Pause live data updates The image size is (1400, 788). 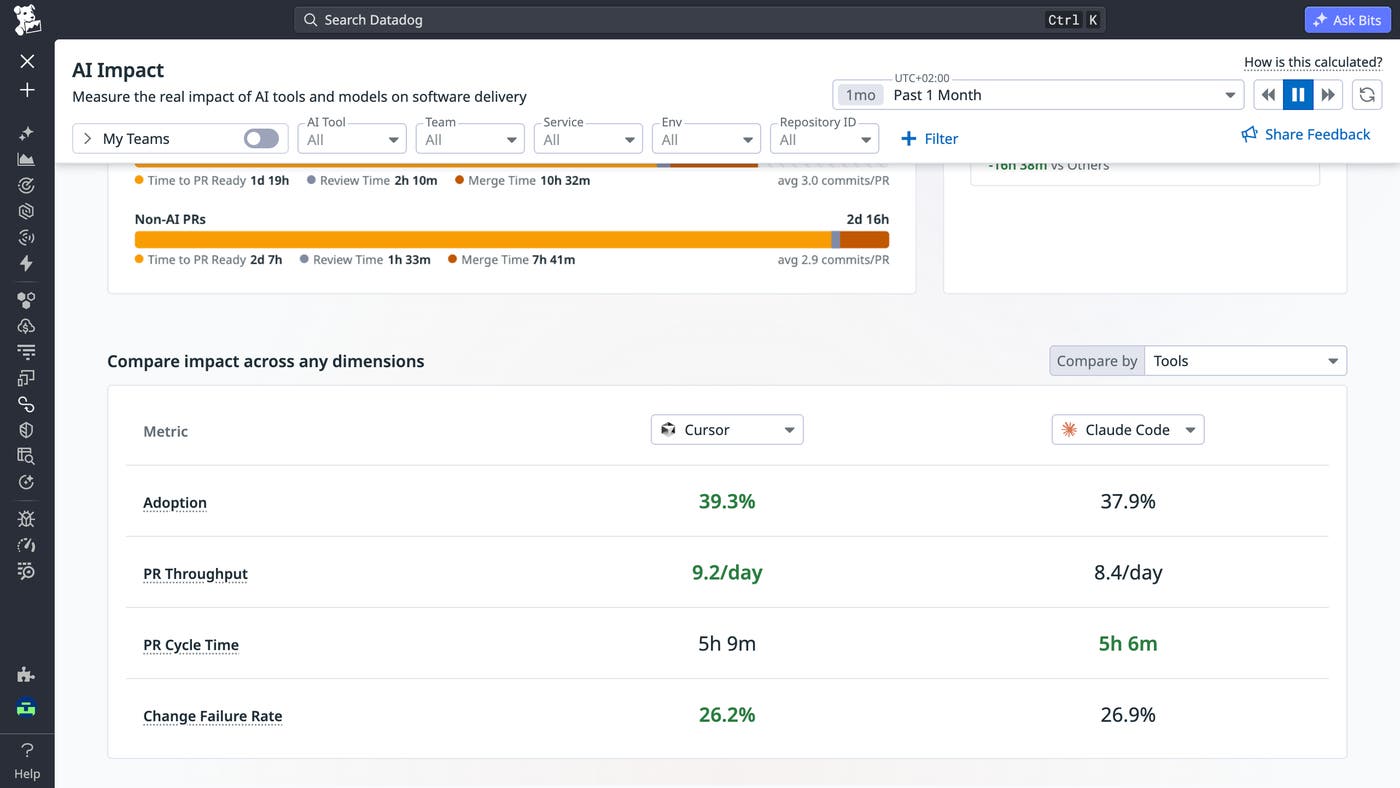pos(1298,95)
